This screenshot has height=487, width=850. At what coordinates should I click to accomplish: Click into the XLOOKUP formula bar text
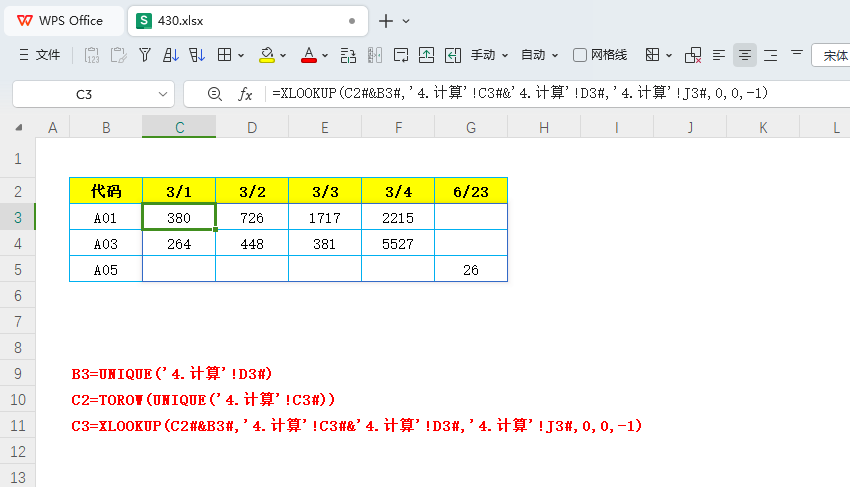(520, 93)
